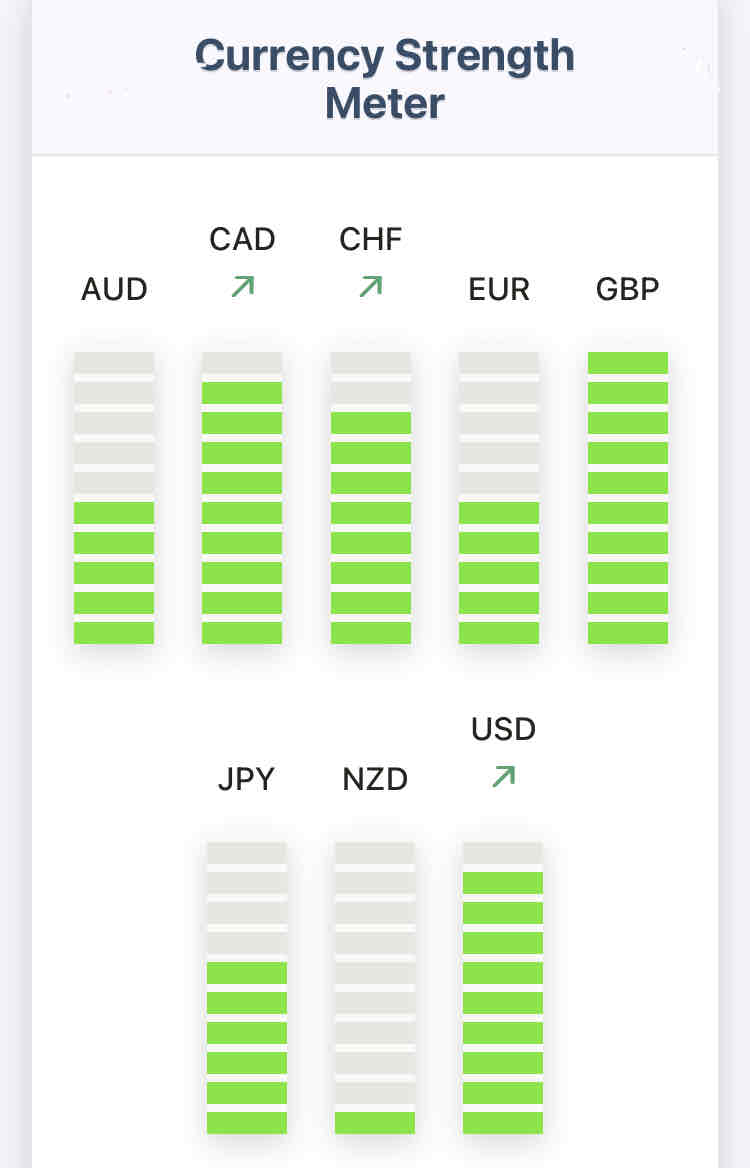
Task: Tap the CHF currency label
Action: pyautogui.click(x=371, y=240)
